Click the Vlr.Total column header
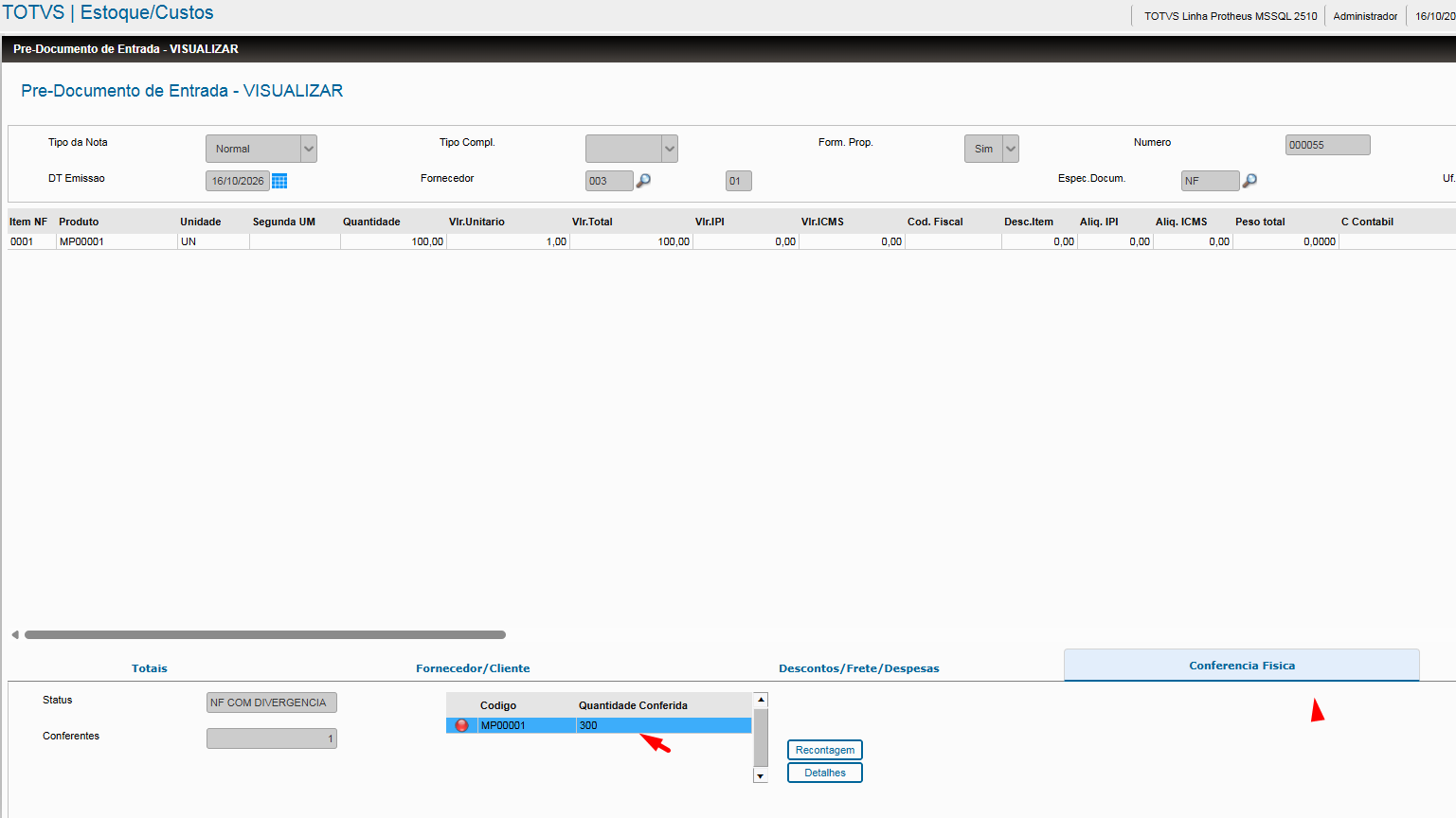The image size is (1456, 818). pos(592,222)
